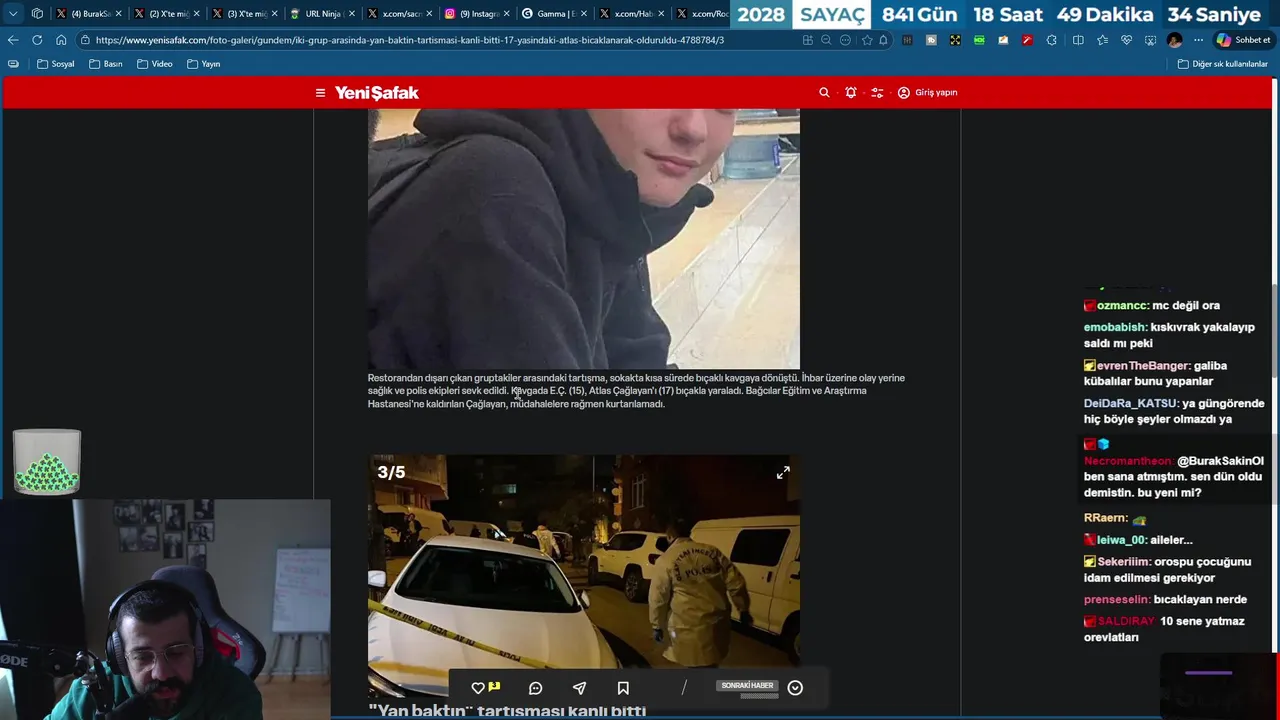
Task: Click the browser back arrow
Action: point(13,40)
